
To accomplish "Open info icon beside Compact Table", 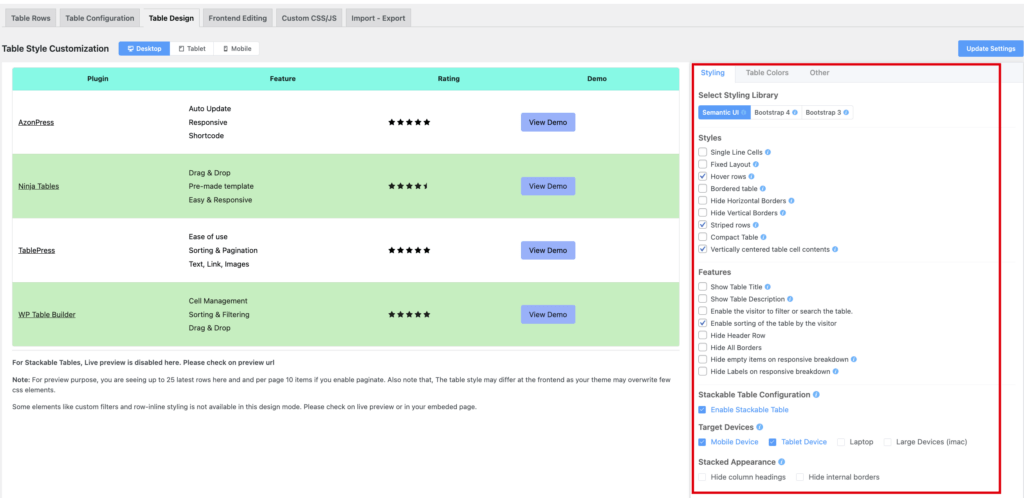I will [x=763, y=237].
